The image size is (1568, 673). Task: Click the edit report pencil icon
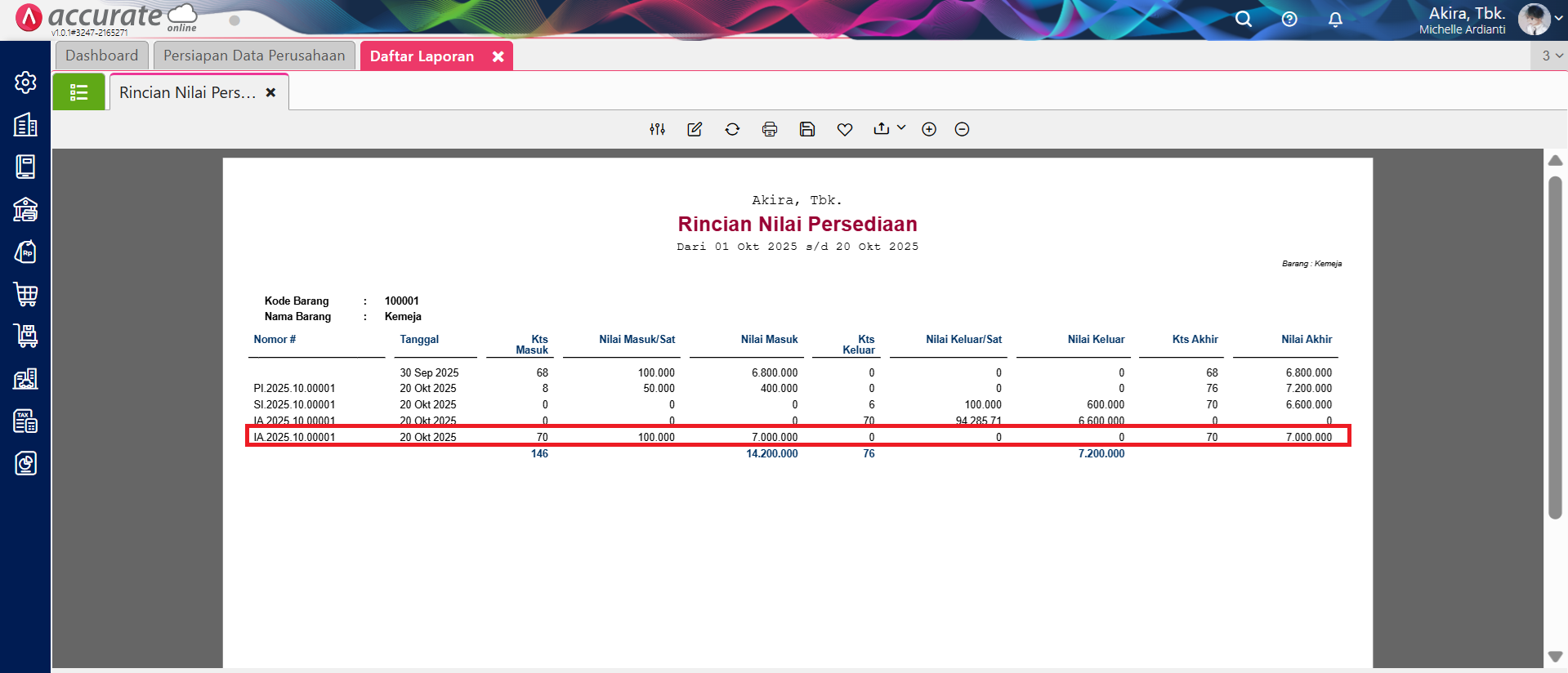click(695, 129)
